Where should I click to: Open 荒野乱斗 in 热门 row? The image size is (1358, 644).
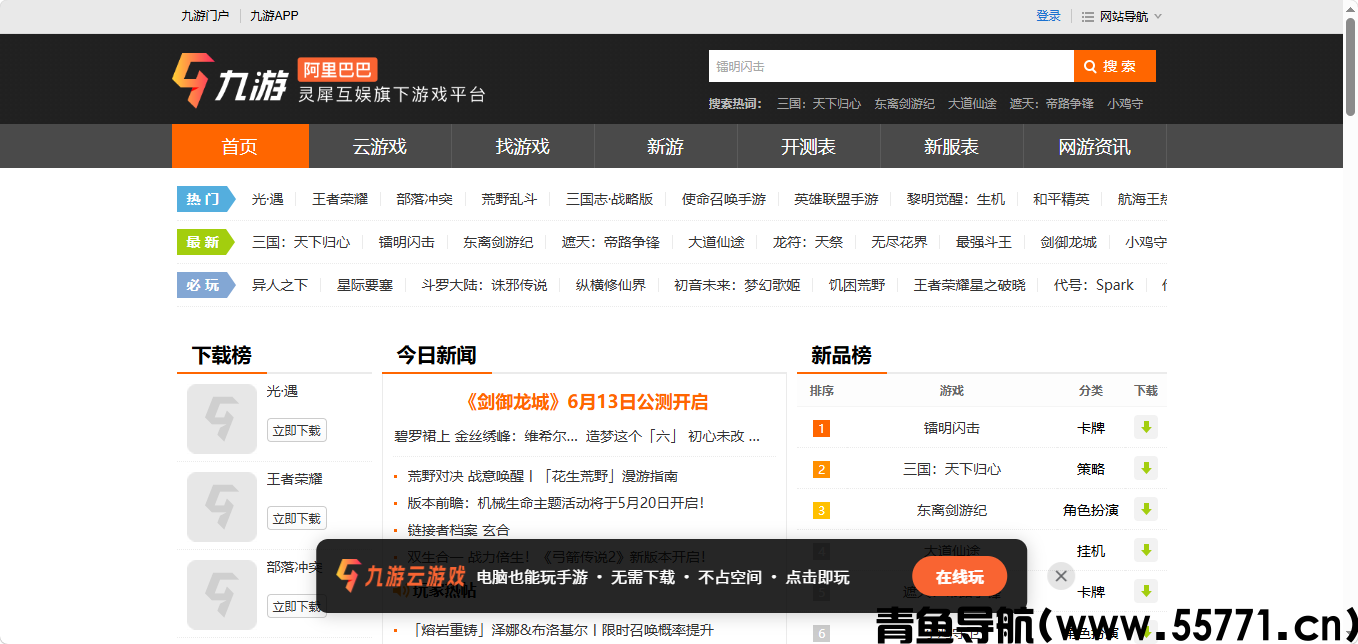509,199
